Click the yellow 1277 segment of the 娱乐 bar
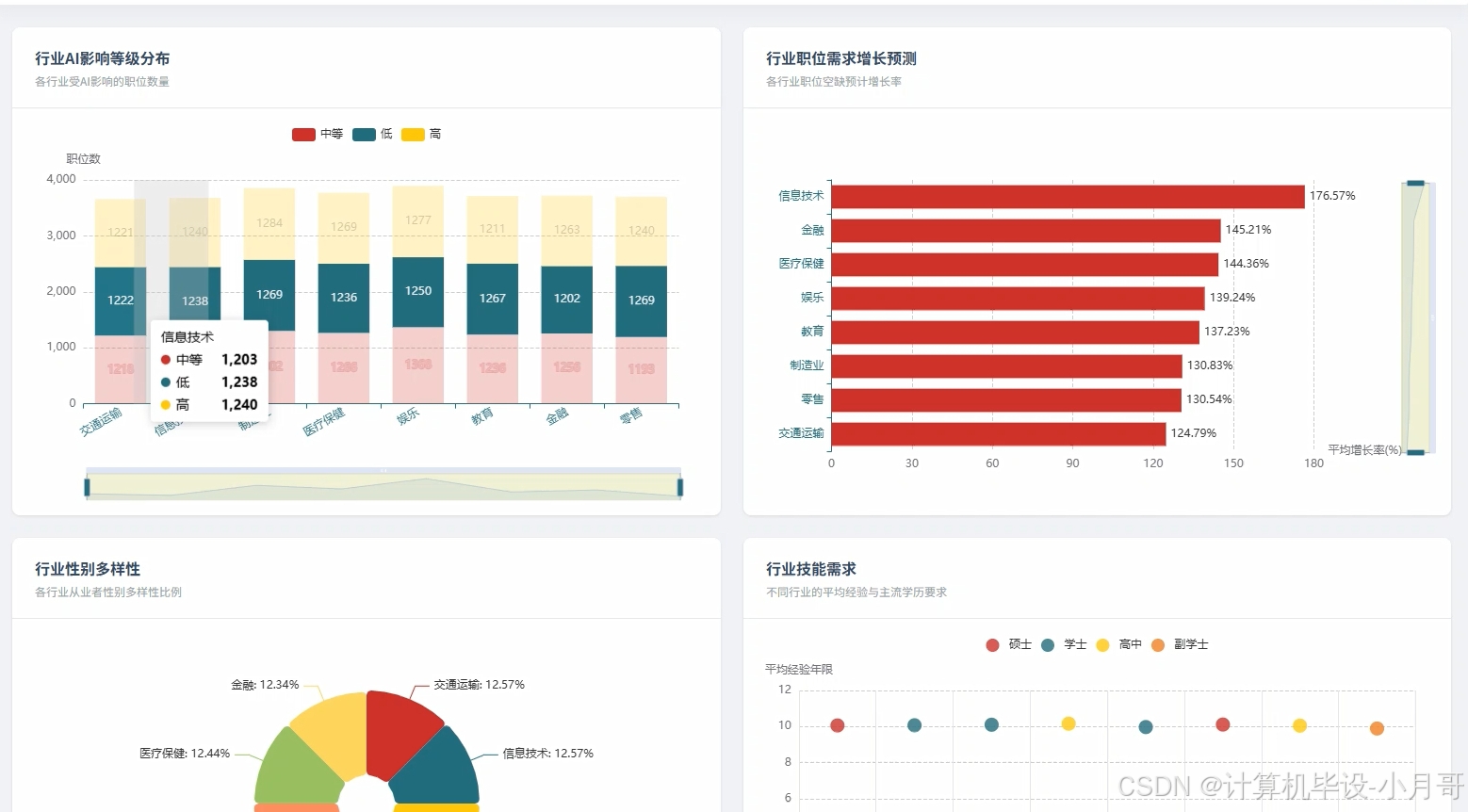 pyautogui.click(x=418, y=221)
